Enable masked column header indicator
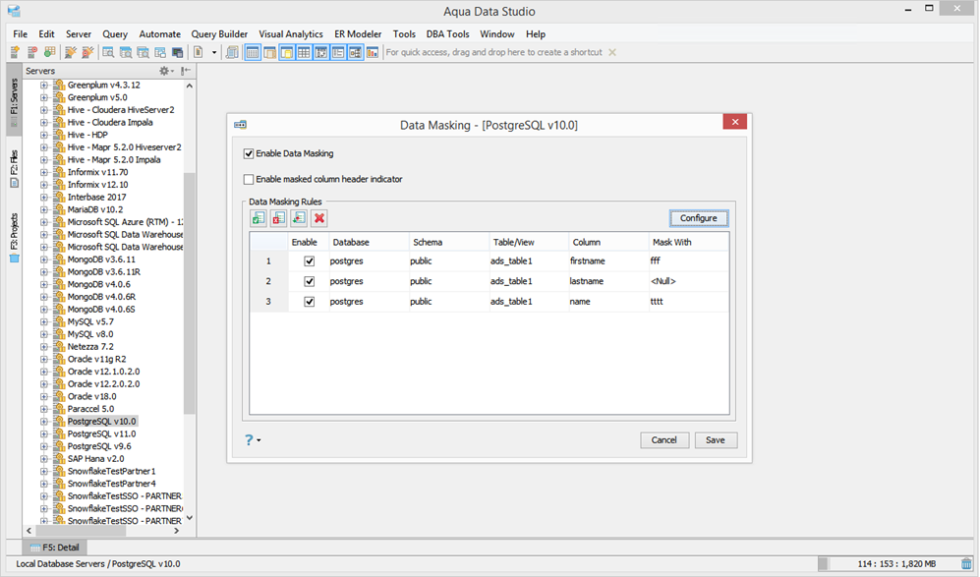 point(246,180)
